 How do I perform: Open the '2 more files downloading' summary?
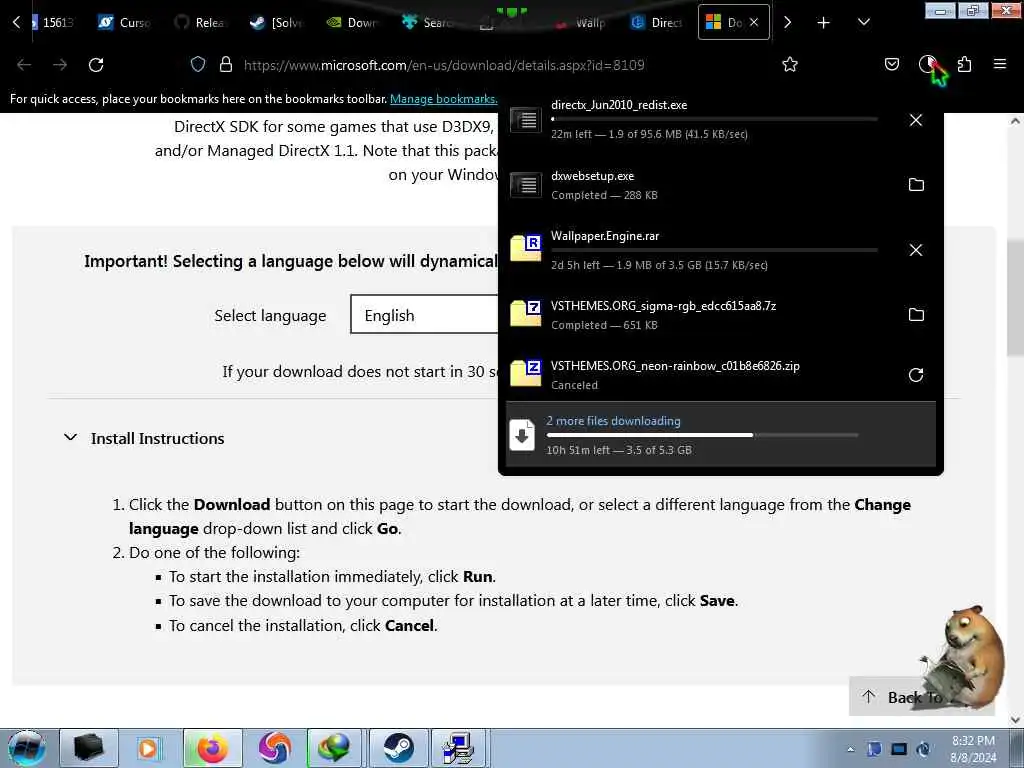point(720,435)
